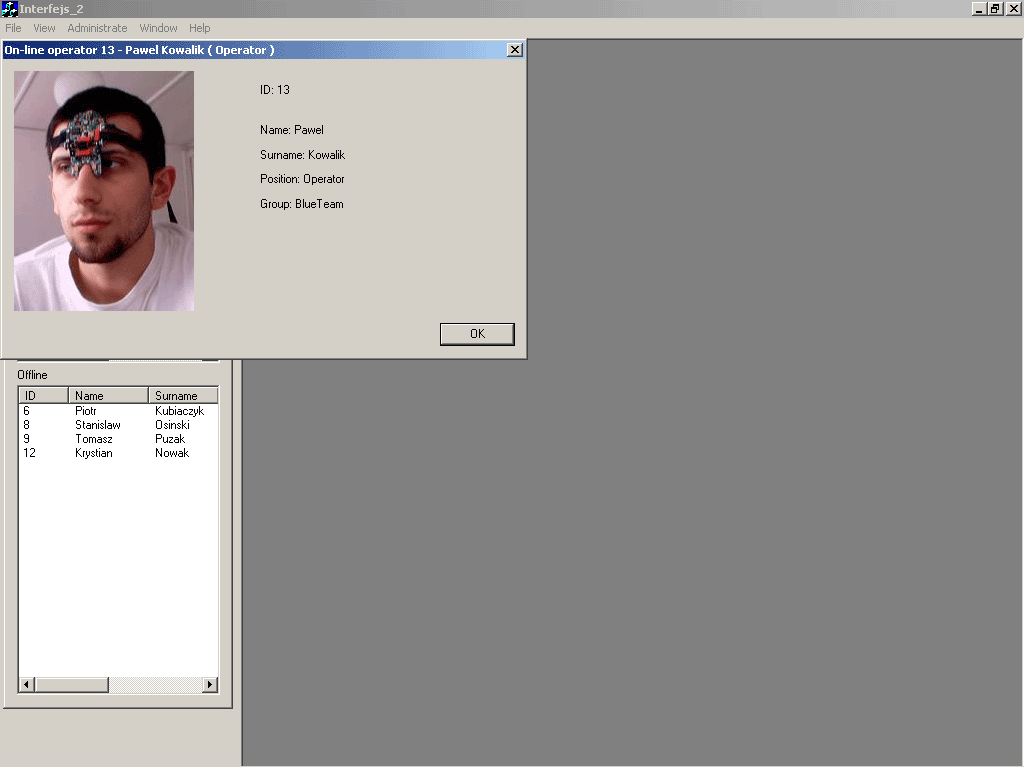Click surname Osinski in Offline list
This screenshot has height=768, width=1024.
tap(172, 425)
